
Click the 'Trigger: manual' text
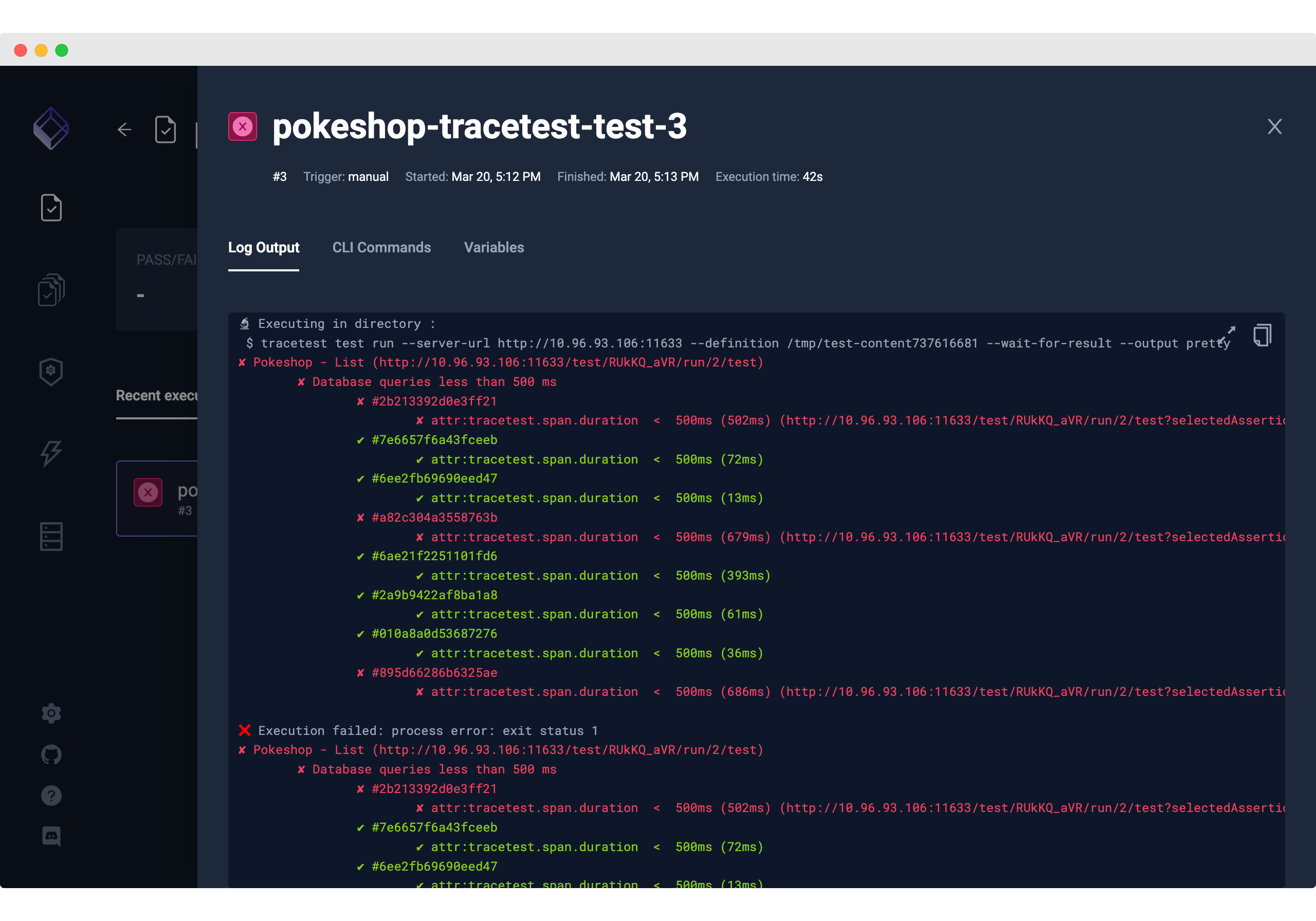point(345,176)
